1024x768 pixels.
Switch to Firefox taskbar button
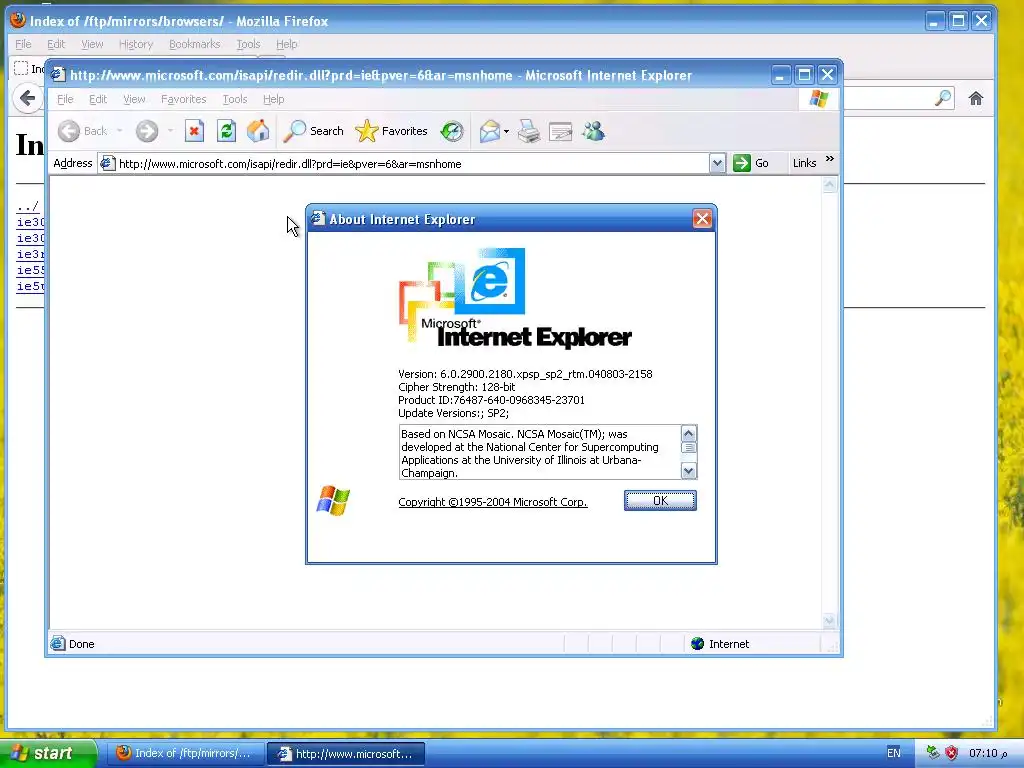[185, 754]
